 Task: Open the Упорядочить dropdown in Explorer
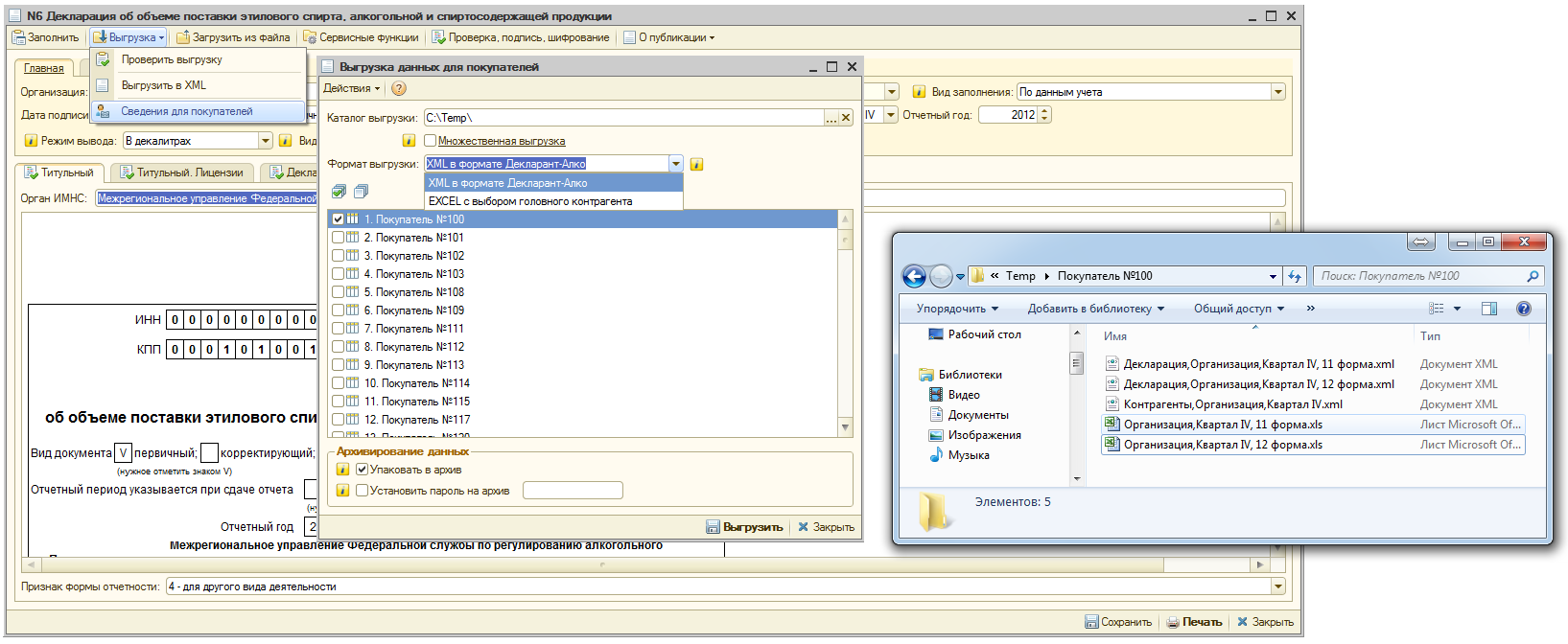pyautogui.click(x=956, y=309)
